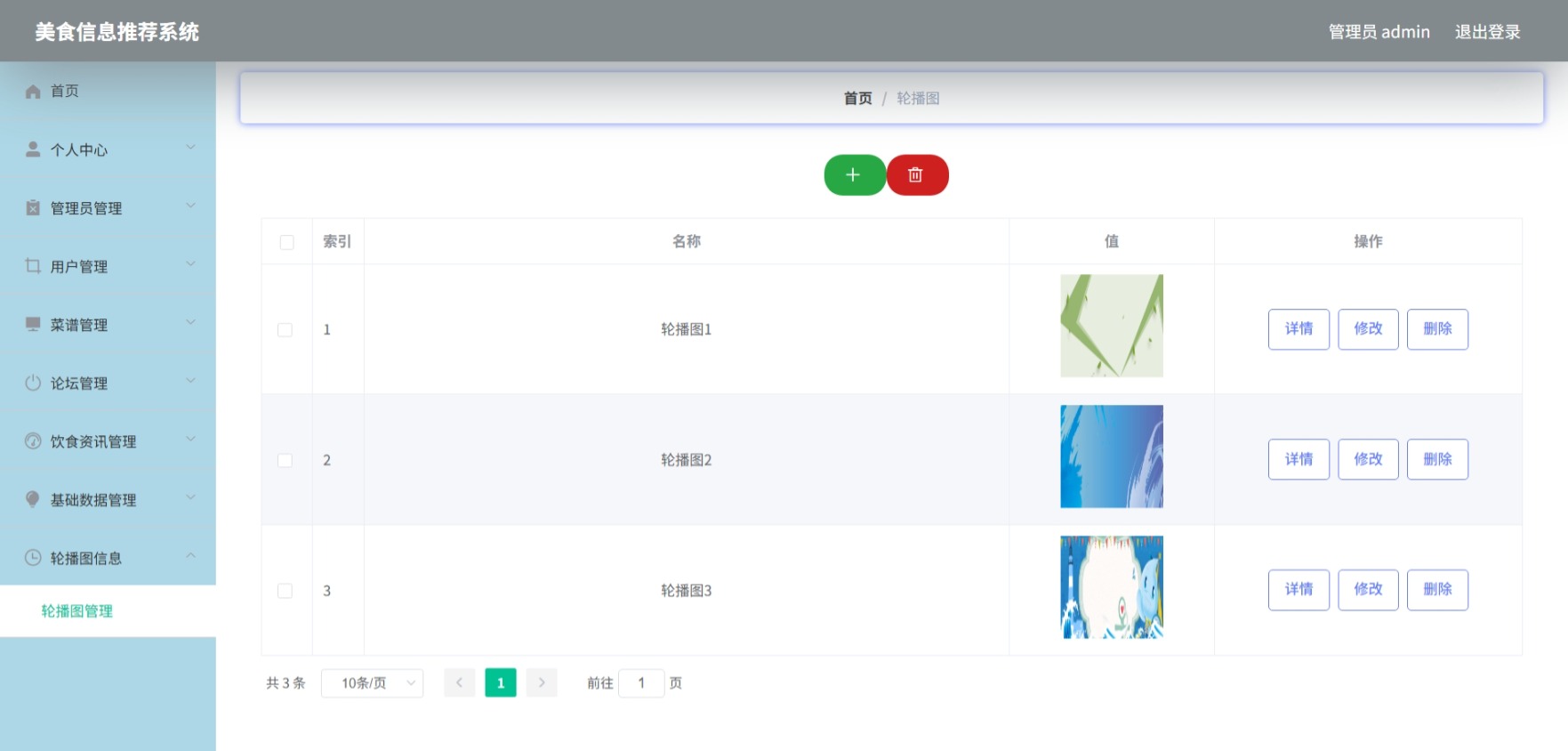Select page 1 in pagination
This screenshot has width=1568, height=751.
[x=501, y=682]
